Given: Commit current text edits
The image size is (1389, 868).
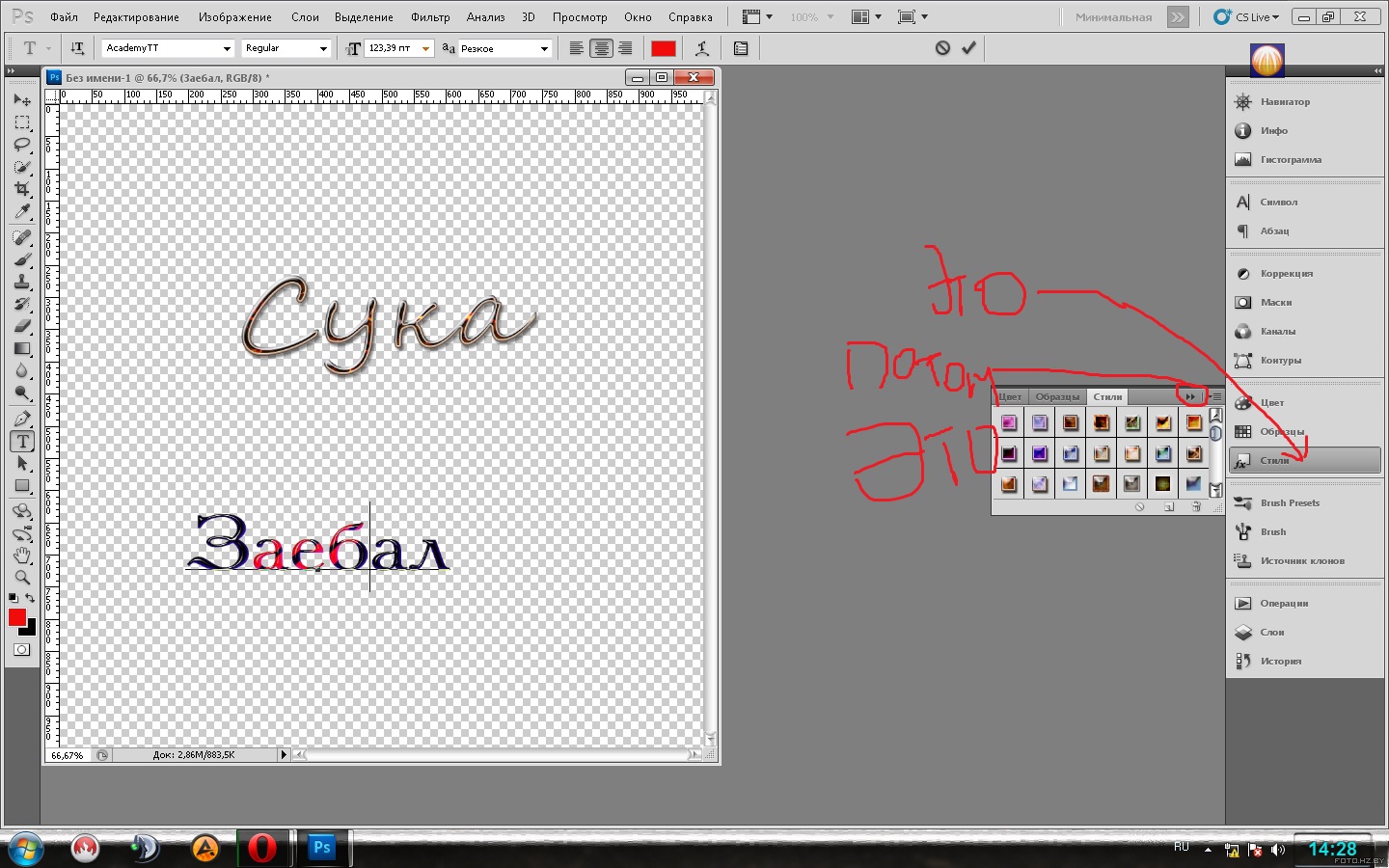Looking at the screenshot, I should [968, 48].
